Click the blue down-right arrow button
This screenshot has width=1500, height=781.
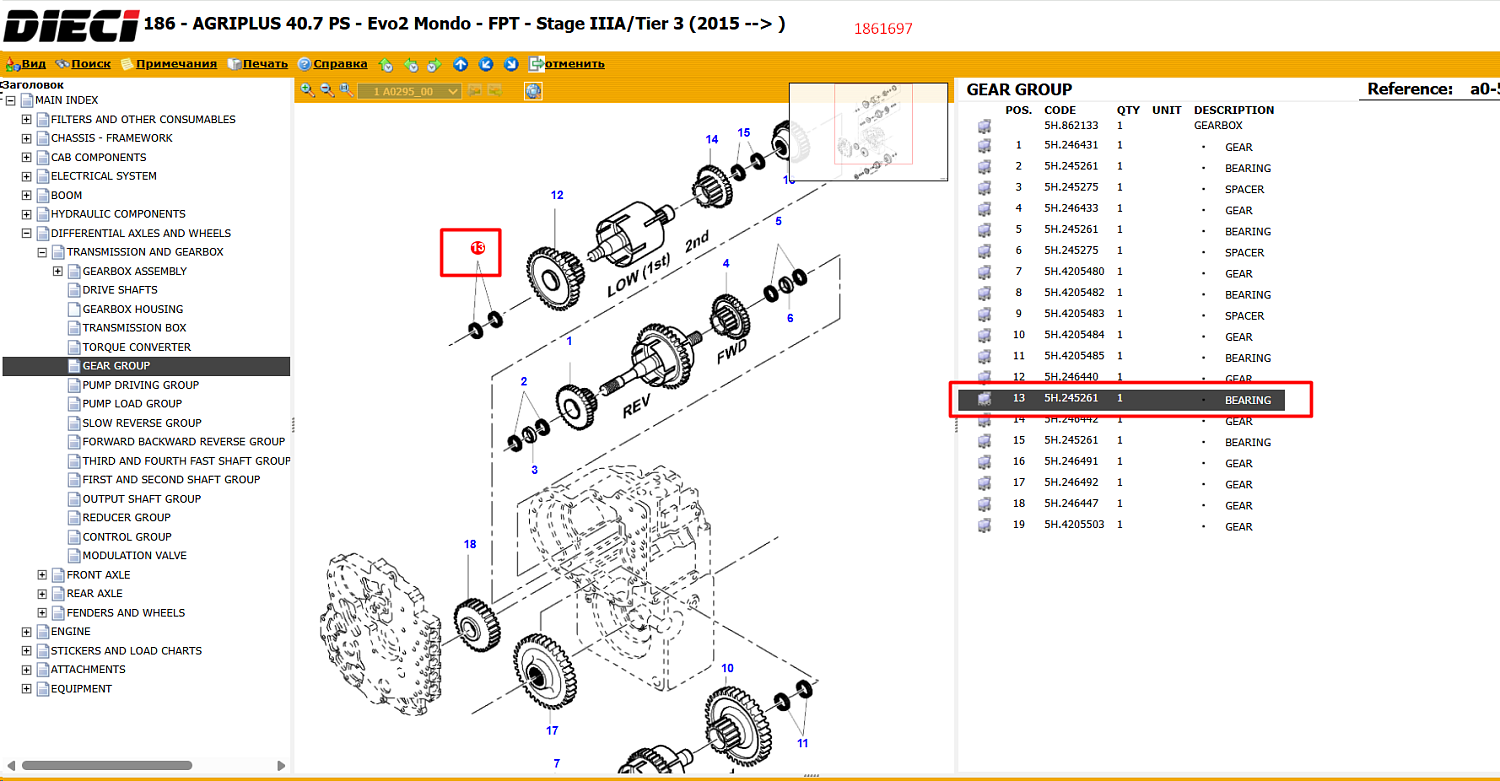pos(511,64)
